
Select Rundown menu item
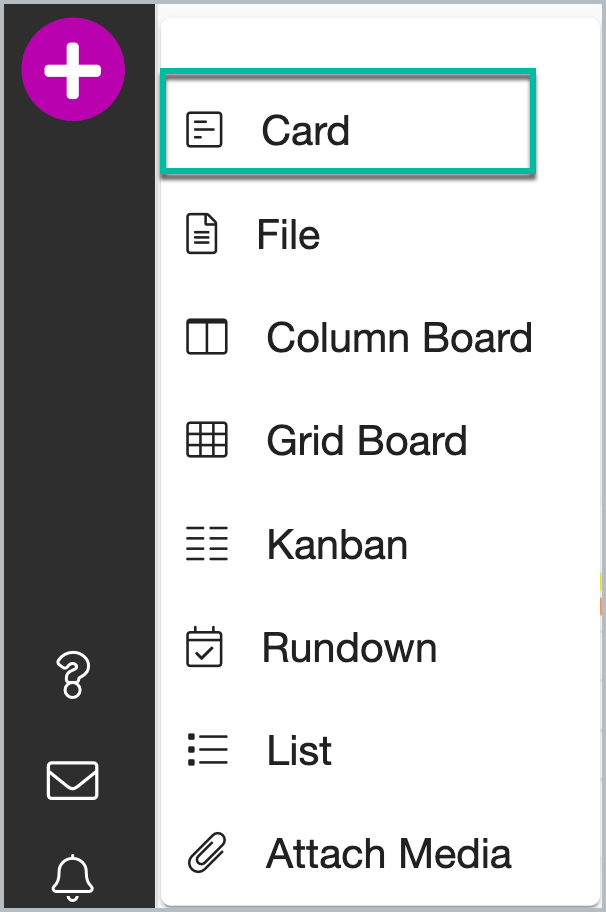(350, 647)
